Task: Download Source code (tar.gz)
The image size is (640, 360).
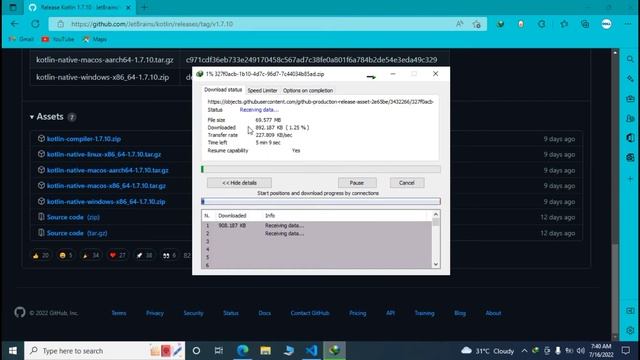Action: [x=77, y=233]
